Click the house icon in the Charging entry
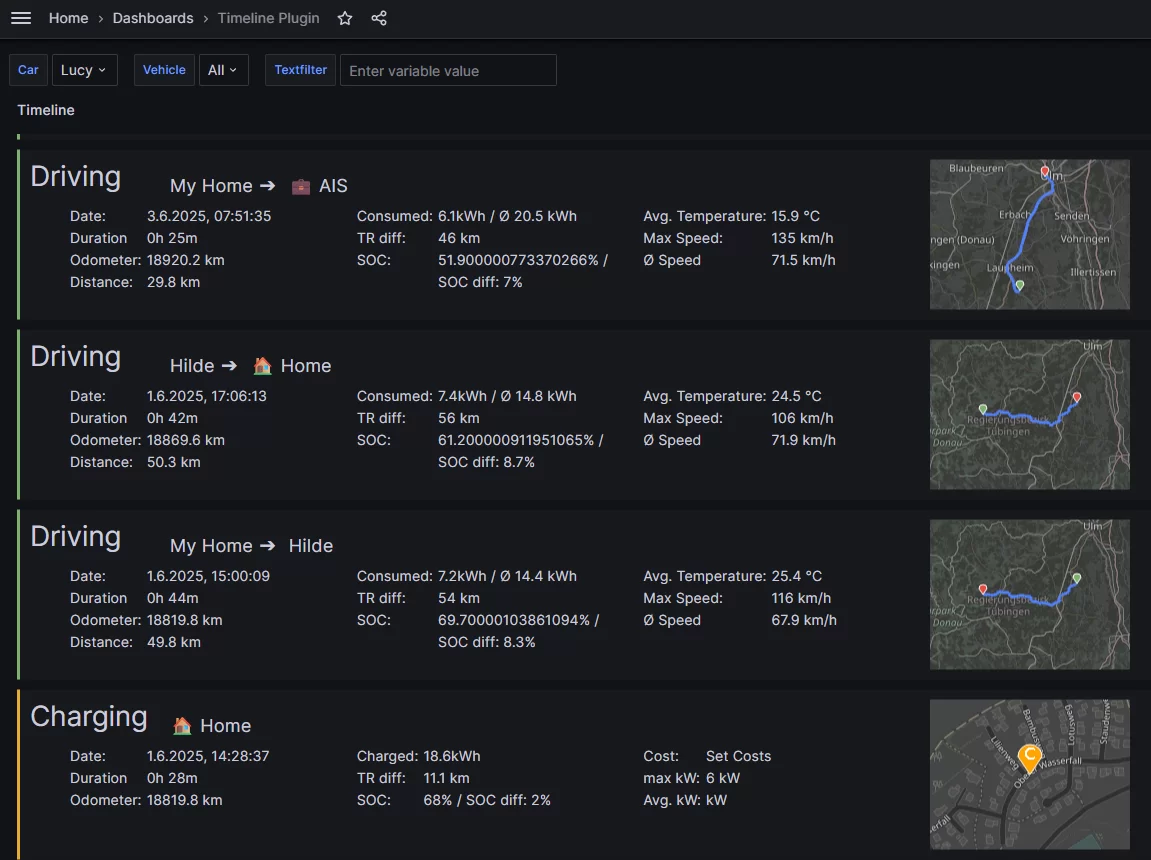Screen dimensions: 1151x860 [182, 726]
